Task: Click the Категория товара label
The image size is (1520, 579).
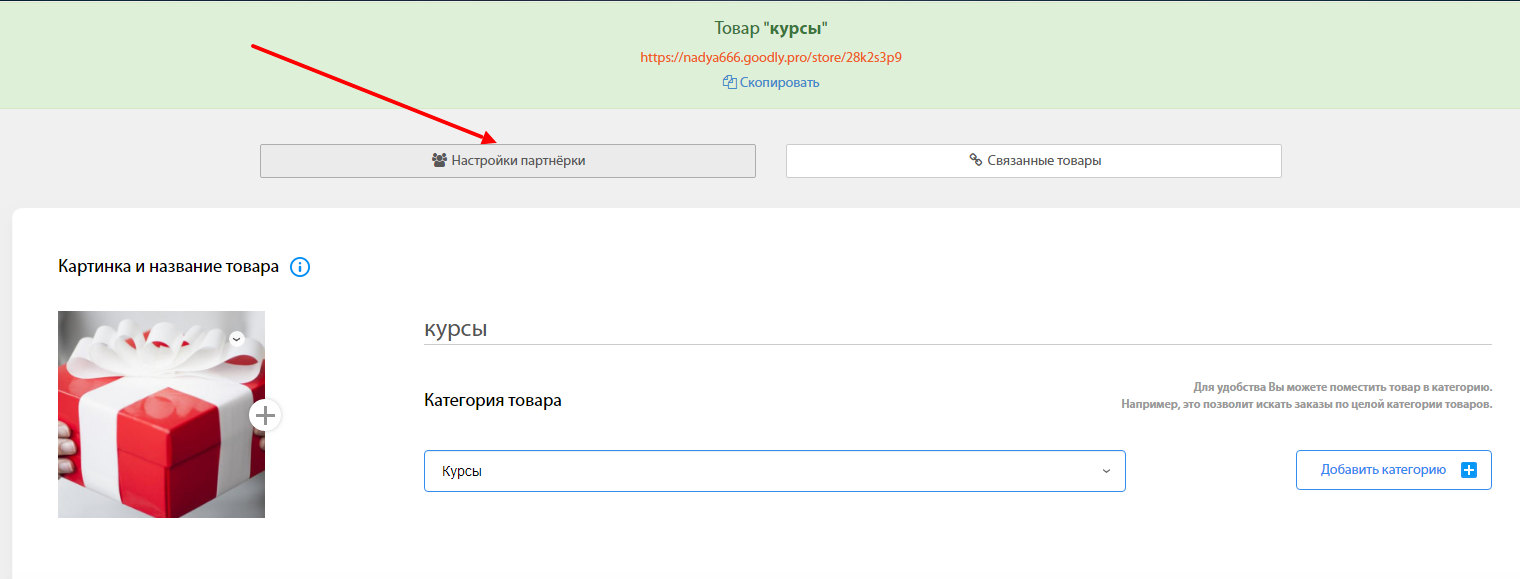Action: coord(493,400)
